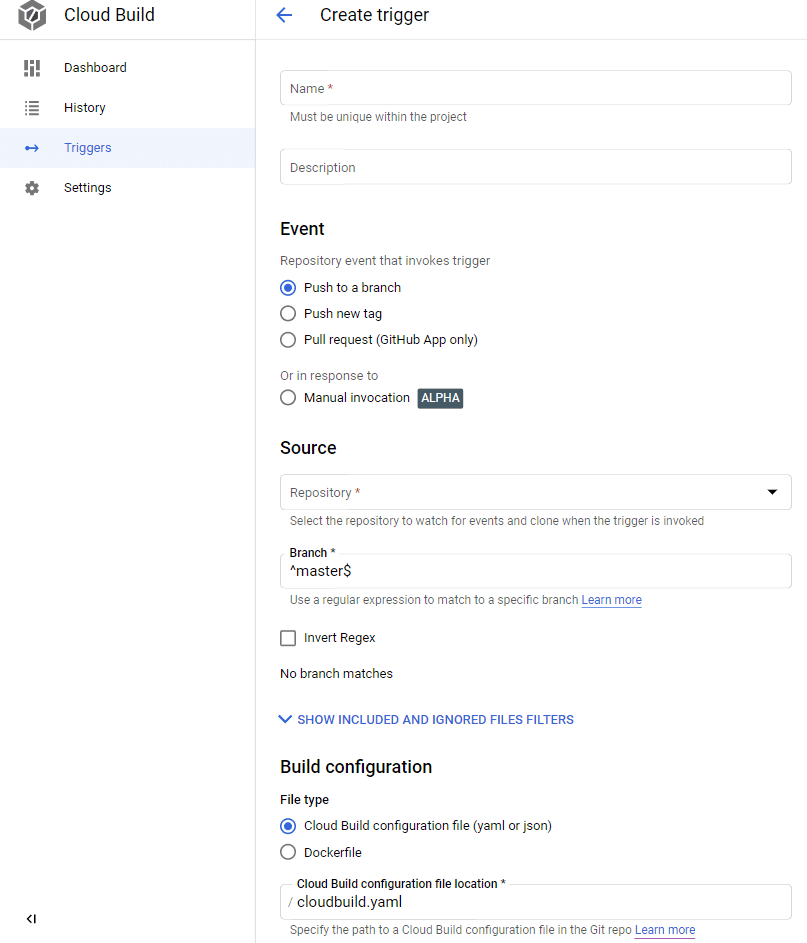
Task: Click the History list icon
Action: click(x=32, y=108)
